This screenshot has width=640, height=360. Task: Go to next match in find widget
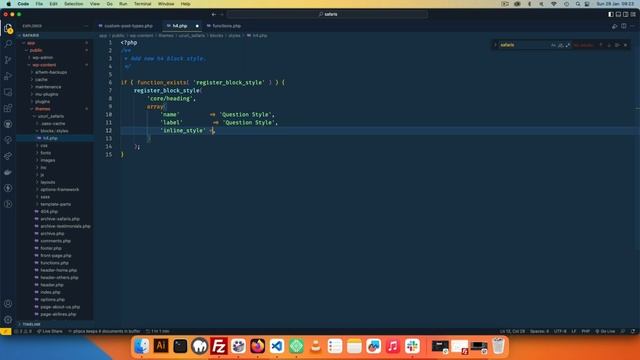point(609,45)
